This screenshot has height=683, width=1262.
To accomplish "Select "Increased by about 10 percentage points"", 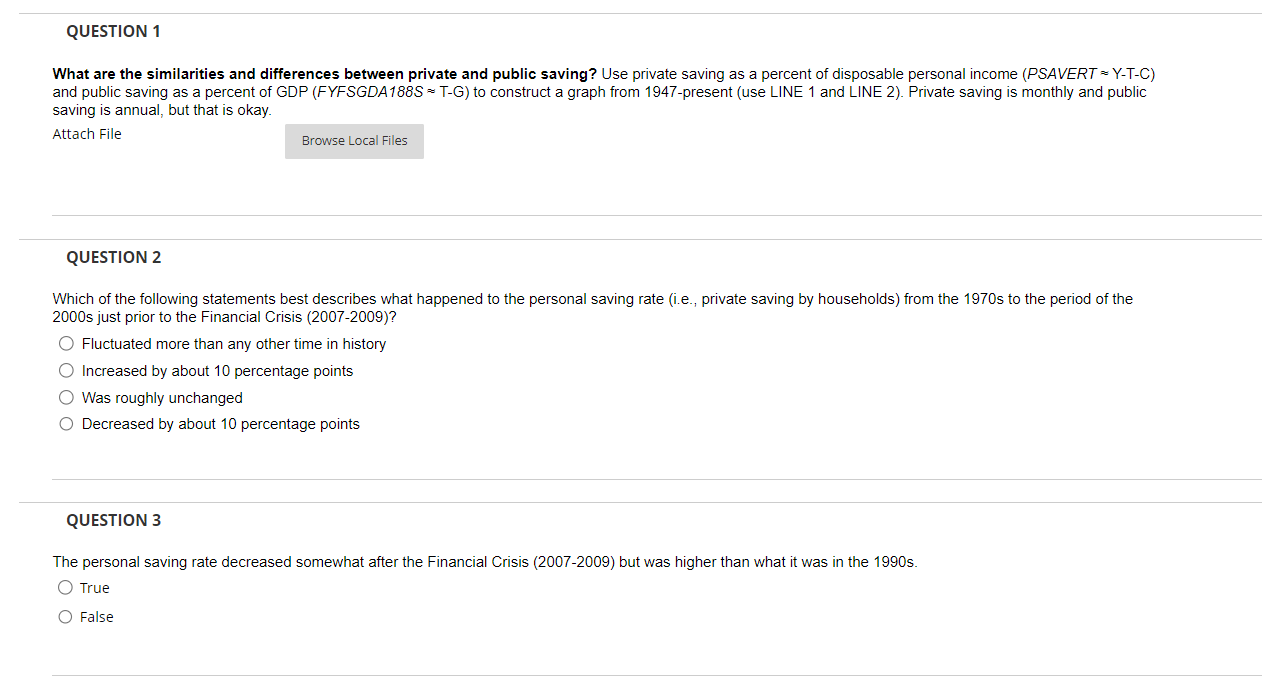I will 66,370.
